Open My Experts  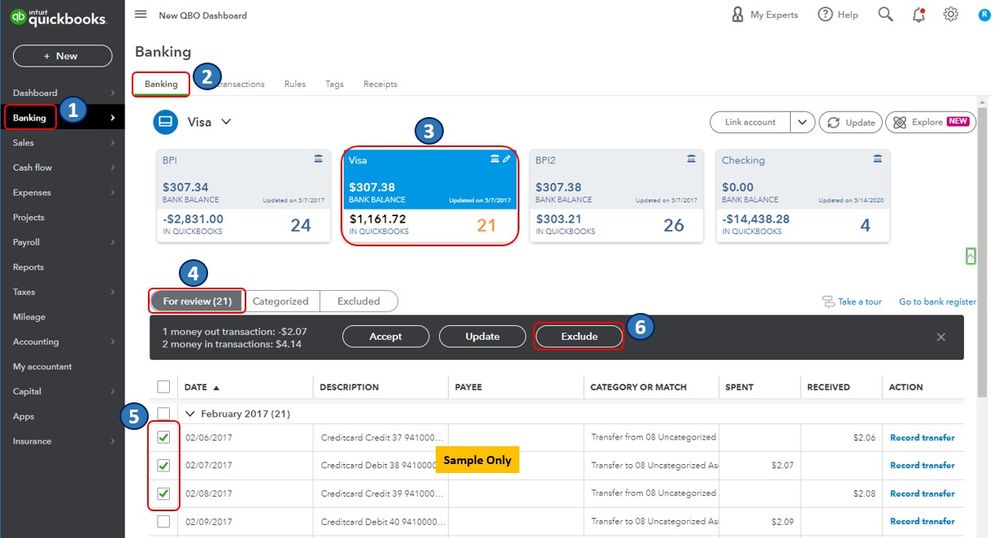point(764,14)
